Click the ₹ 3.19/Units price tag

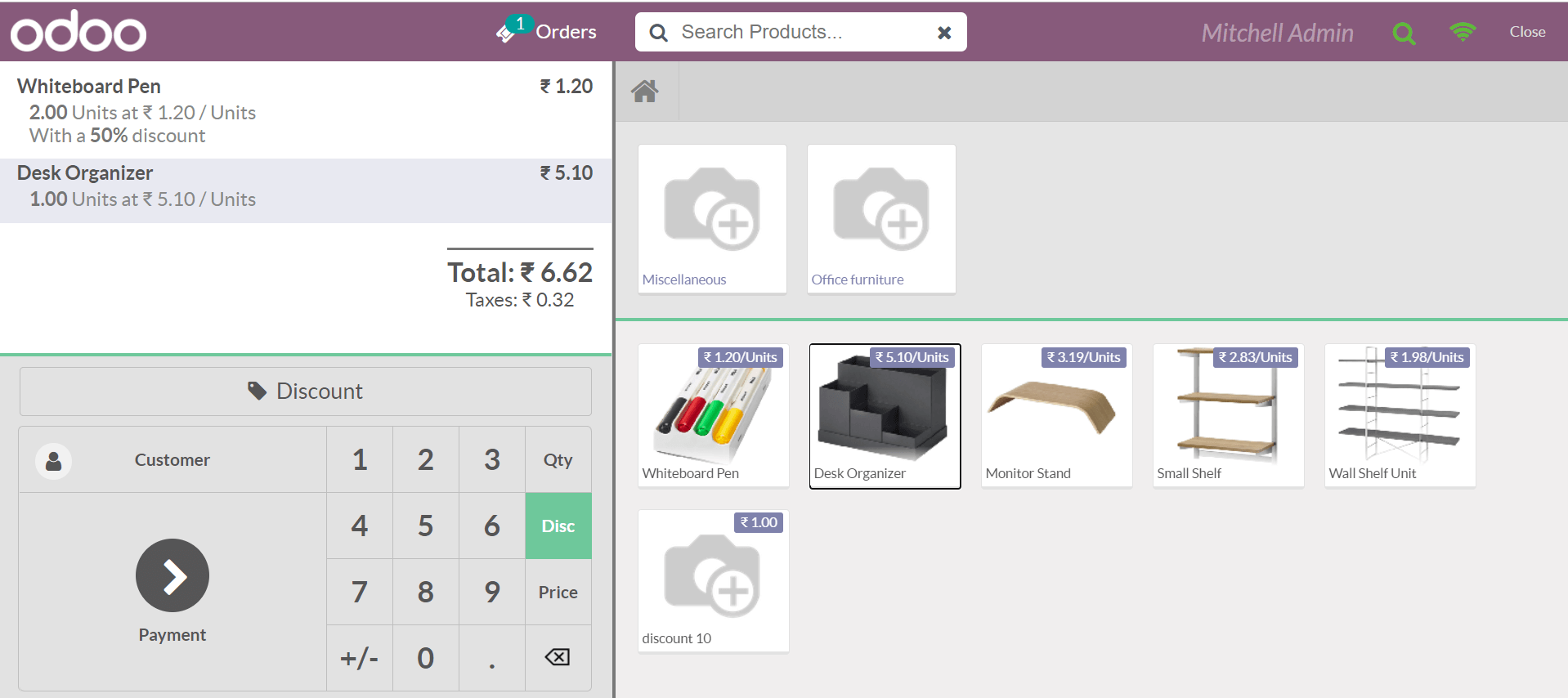pos(1084,357)
